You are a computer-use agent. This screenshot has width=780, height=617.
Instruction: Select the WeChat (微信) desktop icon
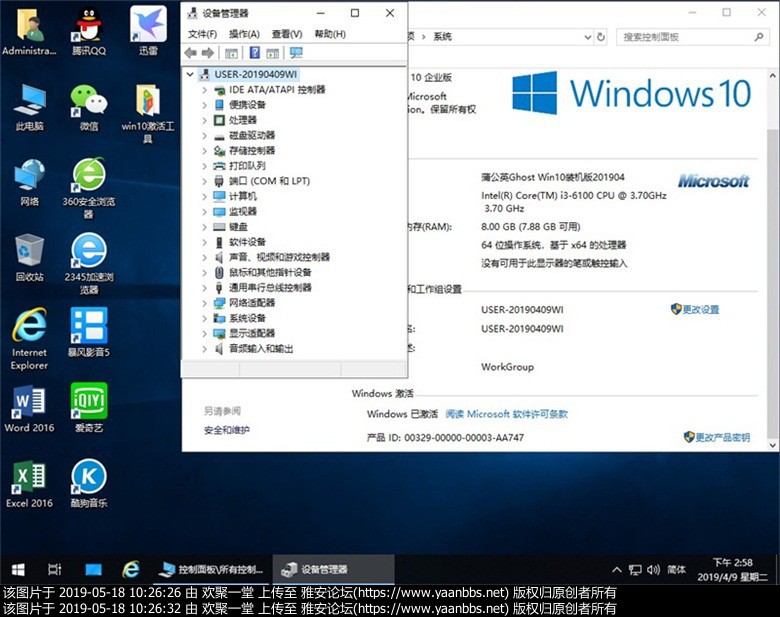89,107
